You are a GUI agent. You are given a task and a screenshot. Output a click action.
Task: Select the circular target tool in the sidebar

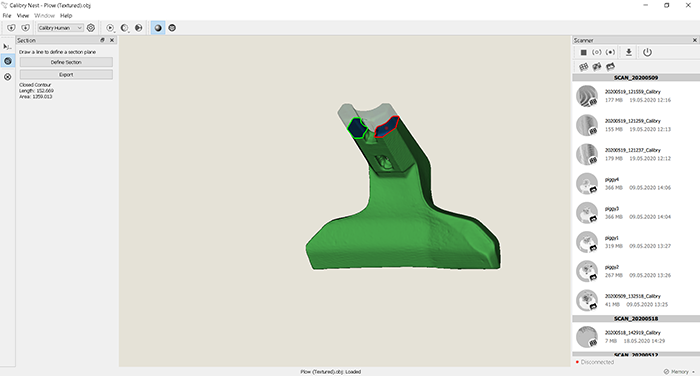click(8, 77)
